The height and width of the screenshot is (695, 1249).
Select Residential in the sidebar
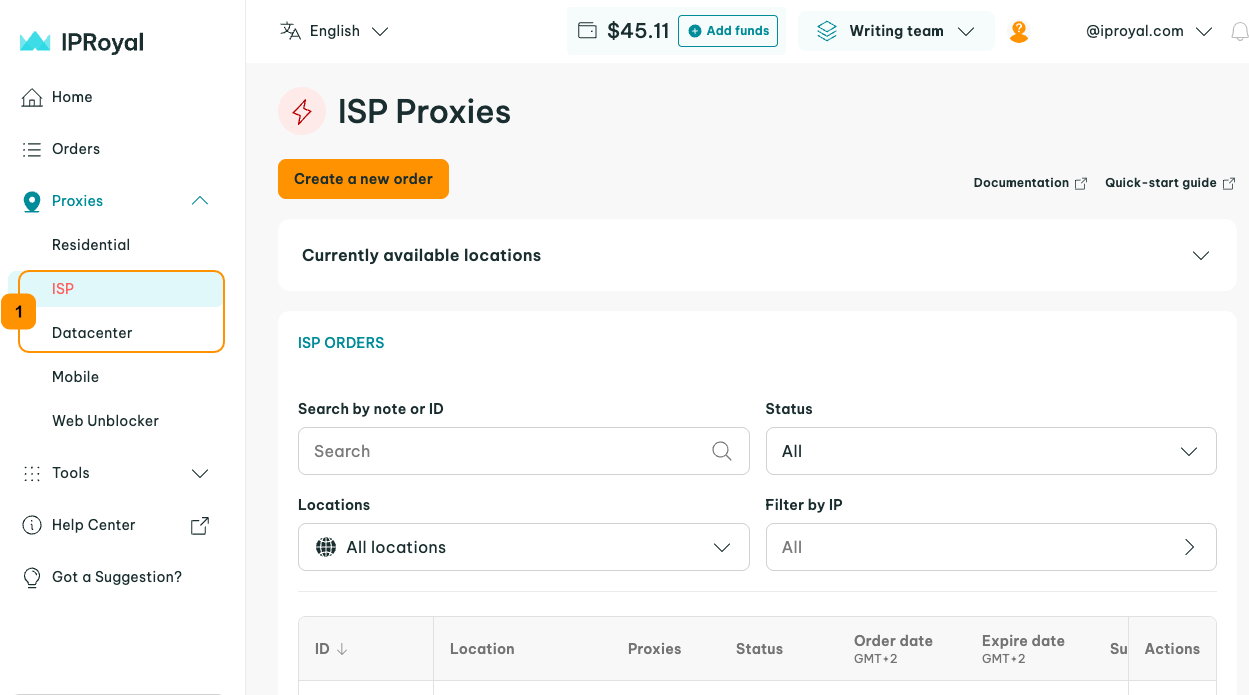pyautogui.click(x=91, y=245)
